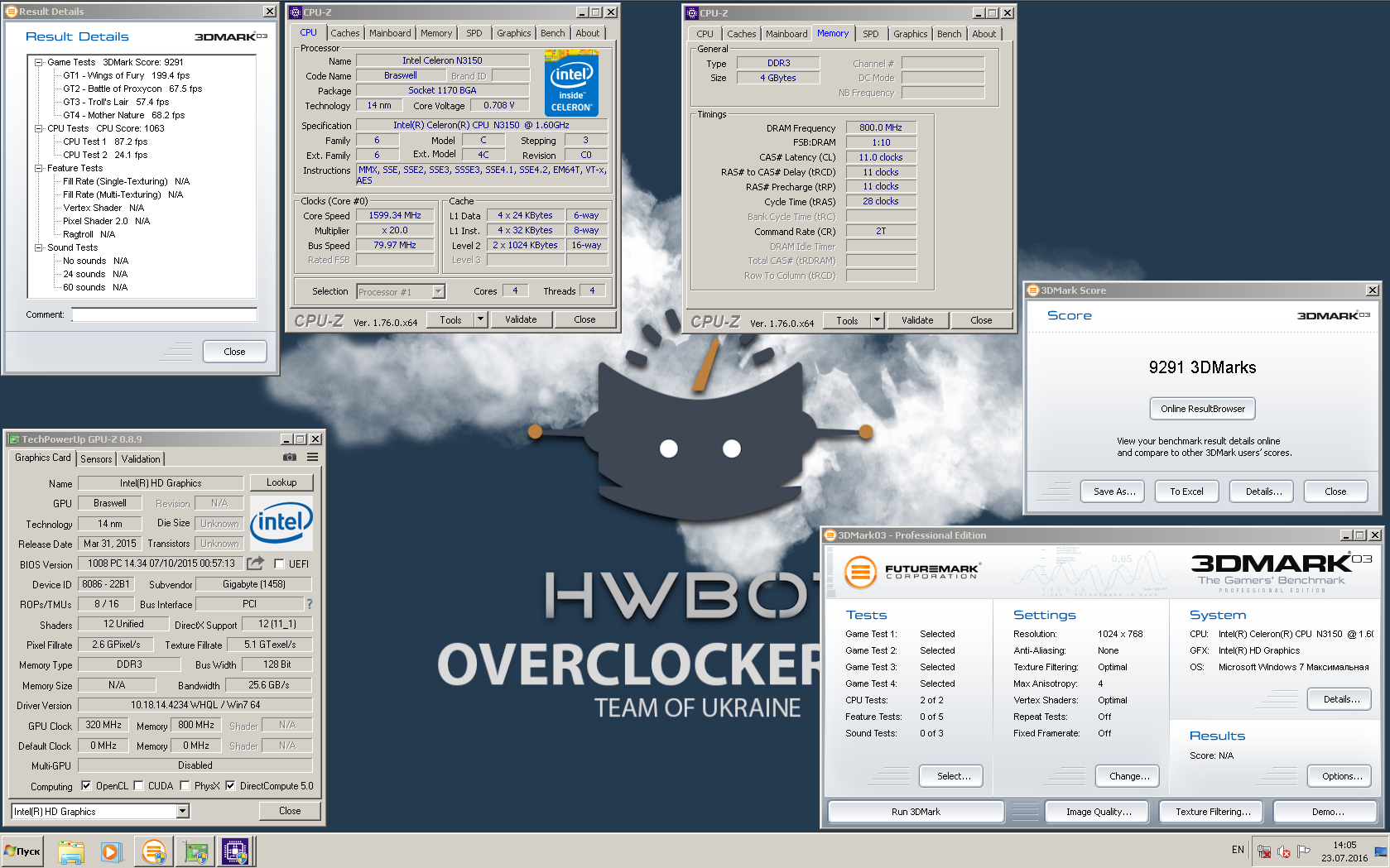
Task: Open the Tools dropdown arrow in left CPU-Z
Action: [480, 319]
